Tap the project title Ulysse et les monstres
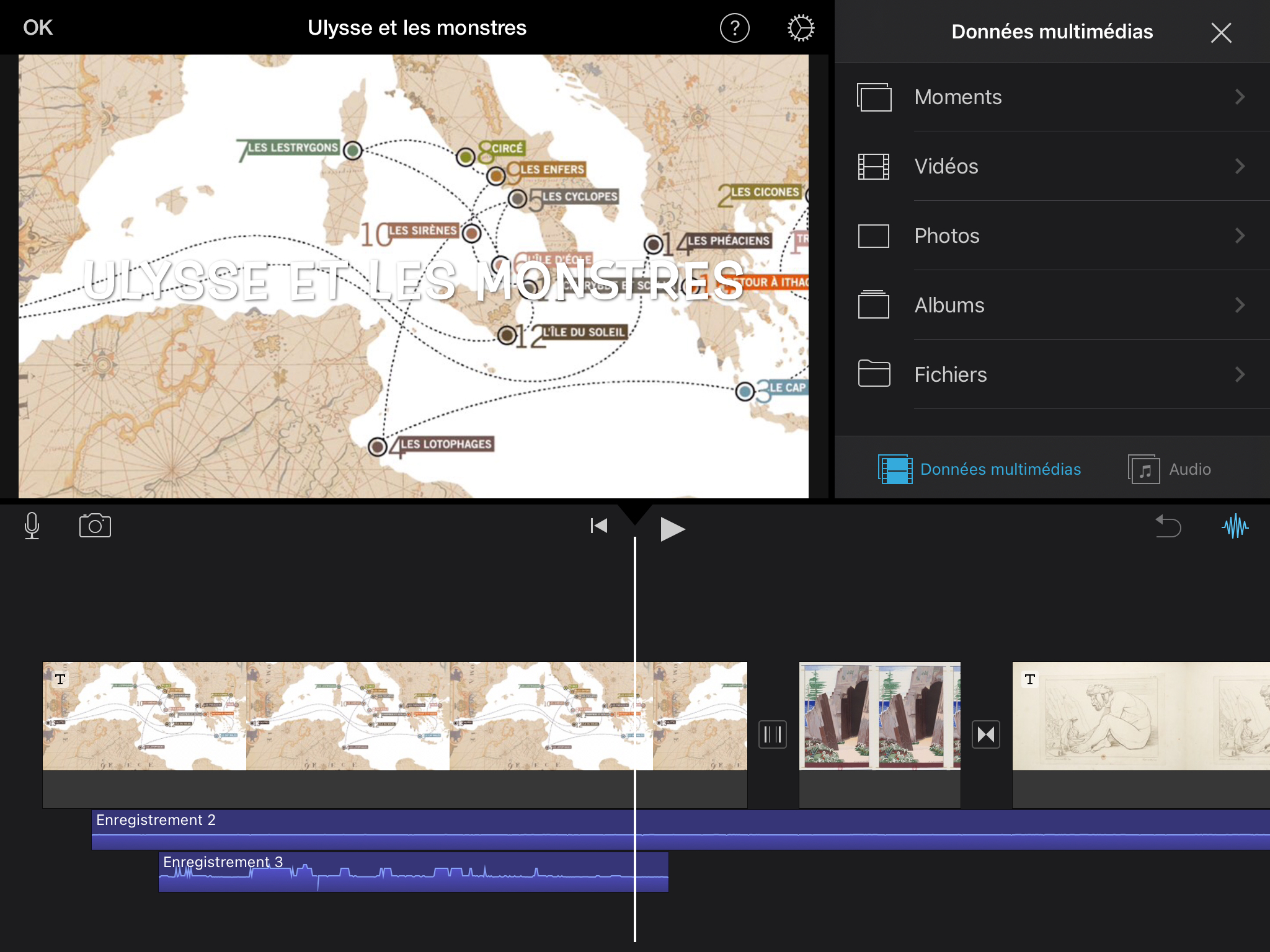This screenshot has width=1270, height=952. [x=417, y=28]
